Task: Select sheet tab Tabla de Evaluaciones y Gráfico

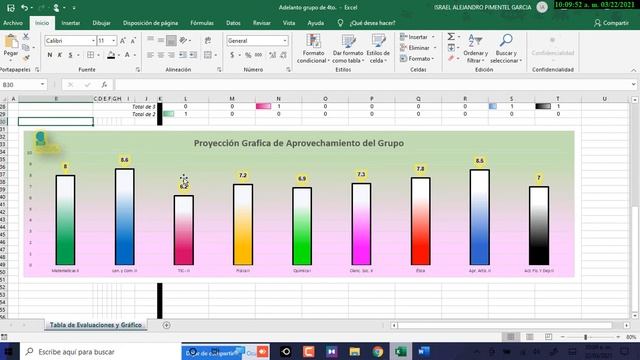Action: coord(96,325)
